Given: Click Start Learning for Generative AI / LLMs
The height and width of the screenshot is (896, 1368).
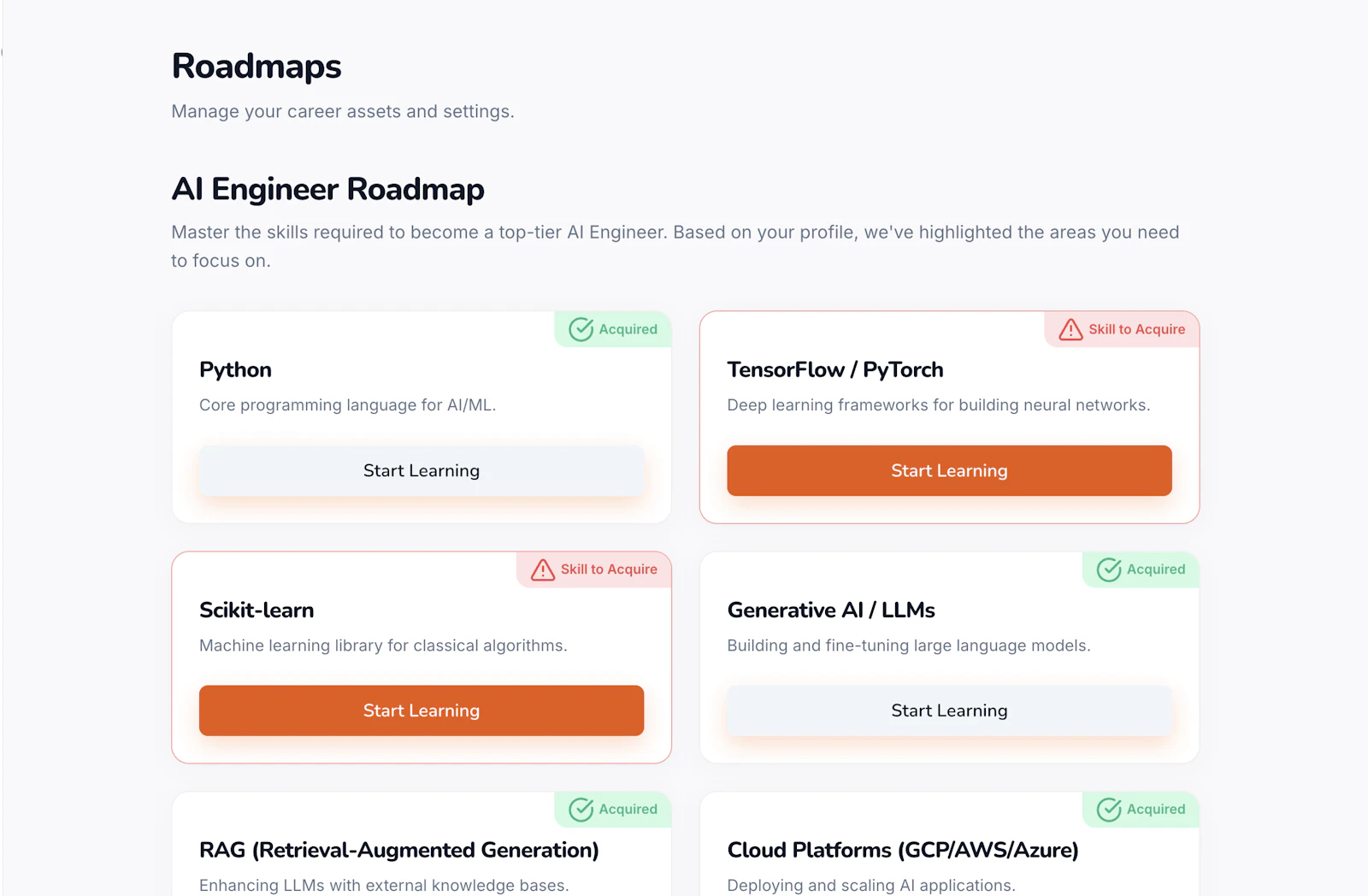Looking at the screenshot, I should (x=949, y=710).
